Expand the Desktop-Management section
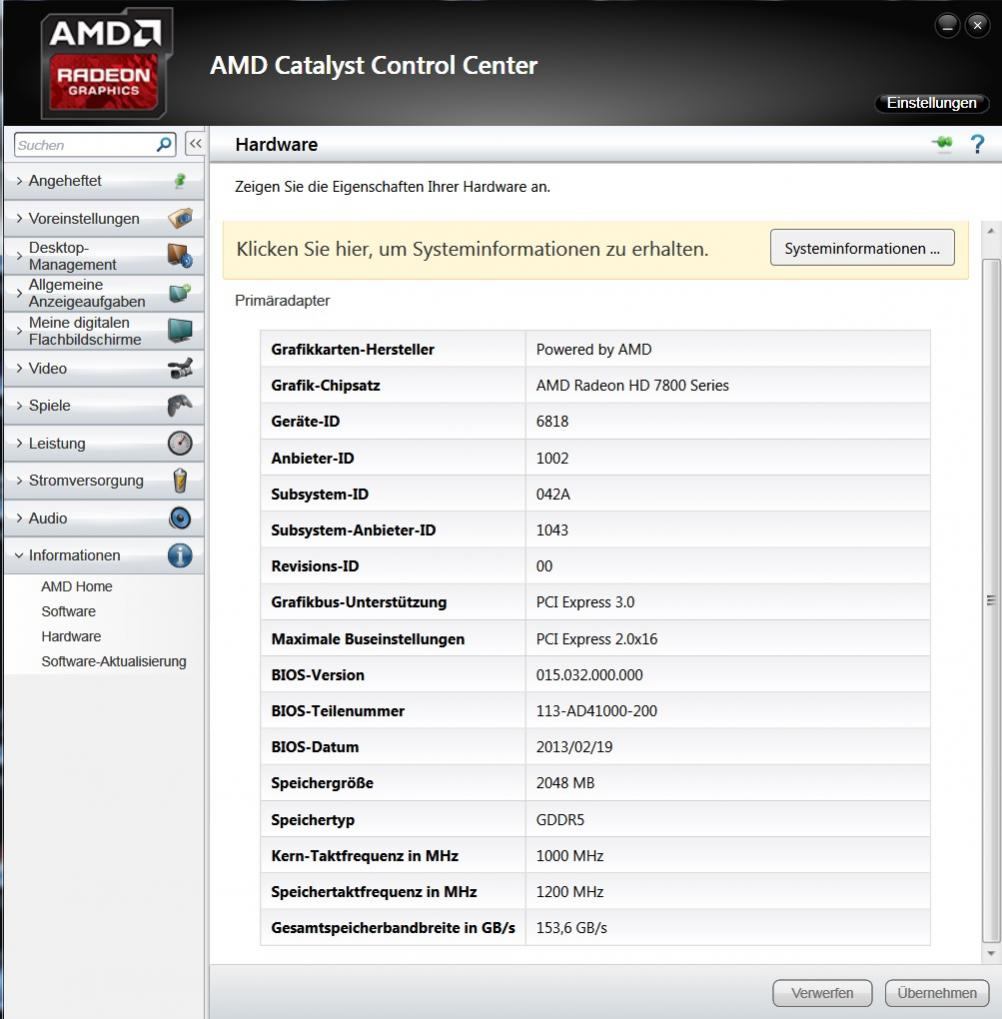Image resolution: width=1002 pixels, height=1019 pixels. coord(104,255)
